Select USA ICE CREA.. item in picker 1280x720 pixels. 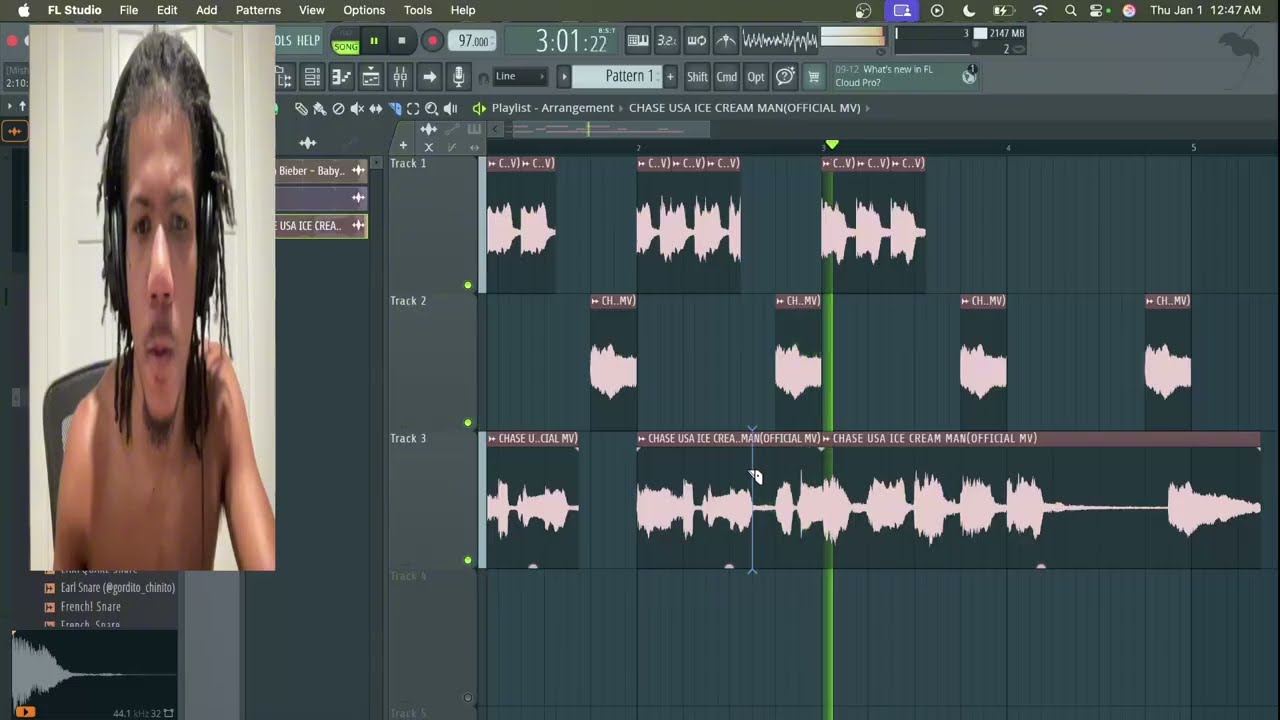(x=321, y=226)
